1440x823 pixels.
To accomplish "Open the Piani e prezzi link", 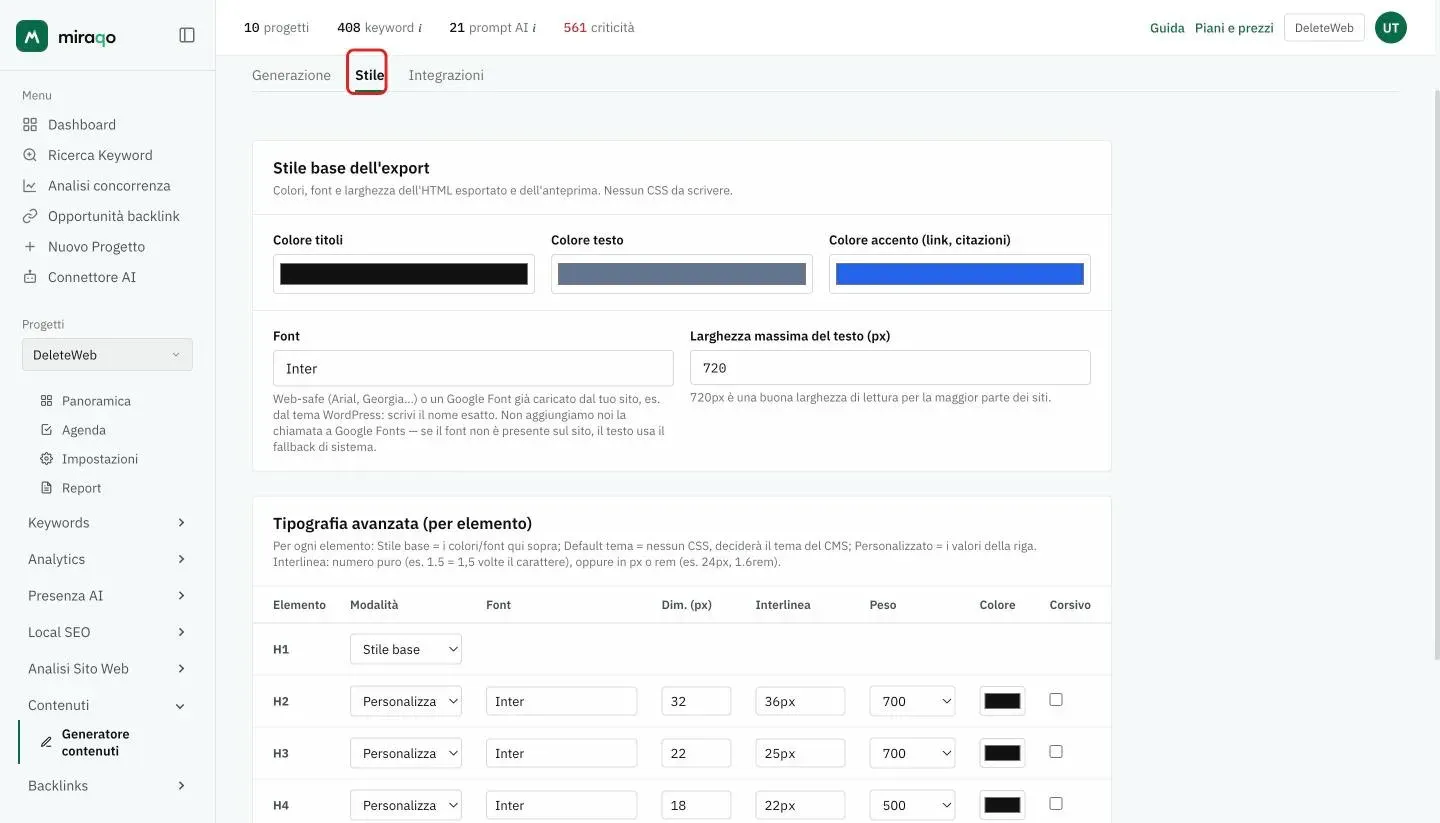I will click(x=1234, y=28).
